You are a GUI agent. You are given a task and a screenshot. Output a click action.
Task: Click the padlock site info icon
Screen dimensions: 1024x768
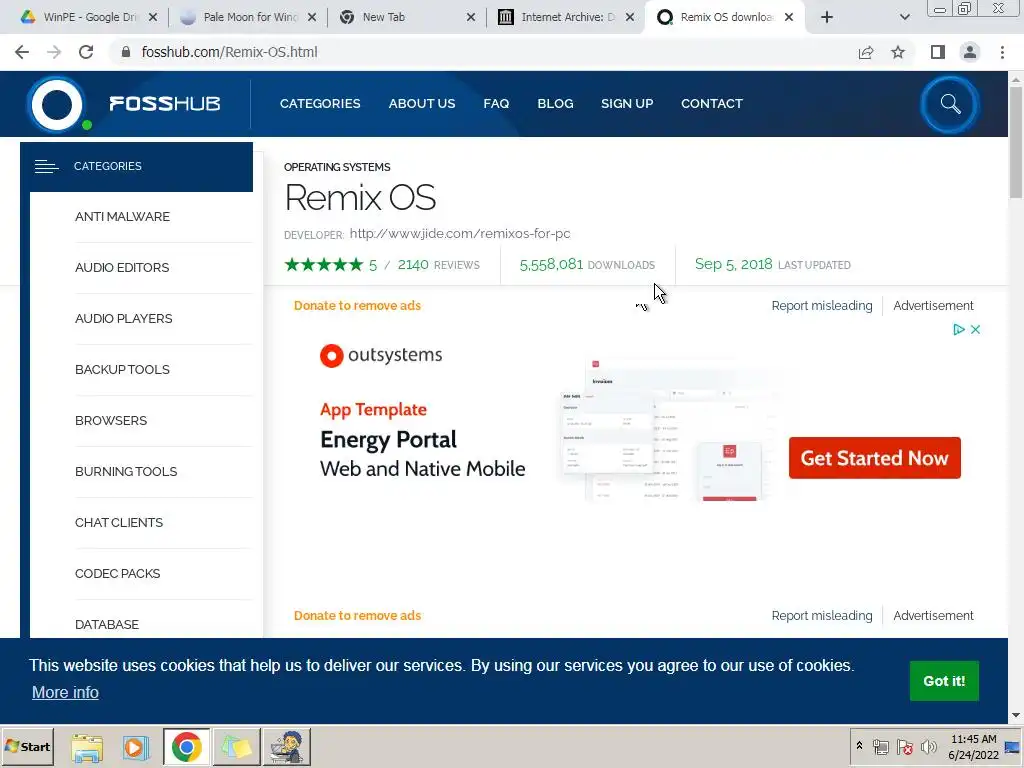pos(125,52)
